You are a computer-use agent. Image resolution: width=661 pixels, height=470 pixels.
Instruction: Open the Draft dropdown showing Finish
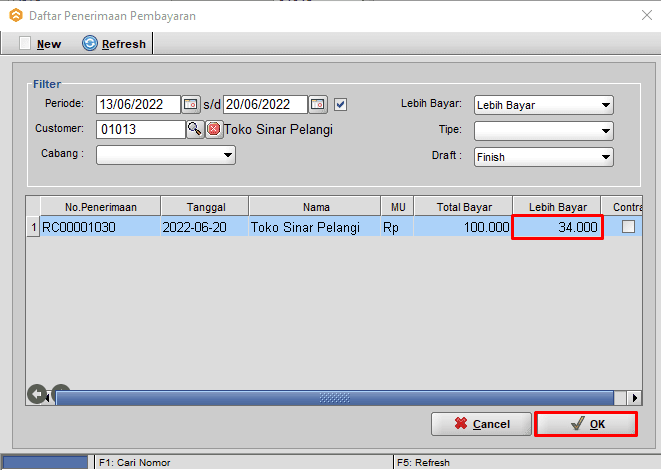[543, 157]
